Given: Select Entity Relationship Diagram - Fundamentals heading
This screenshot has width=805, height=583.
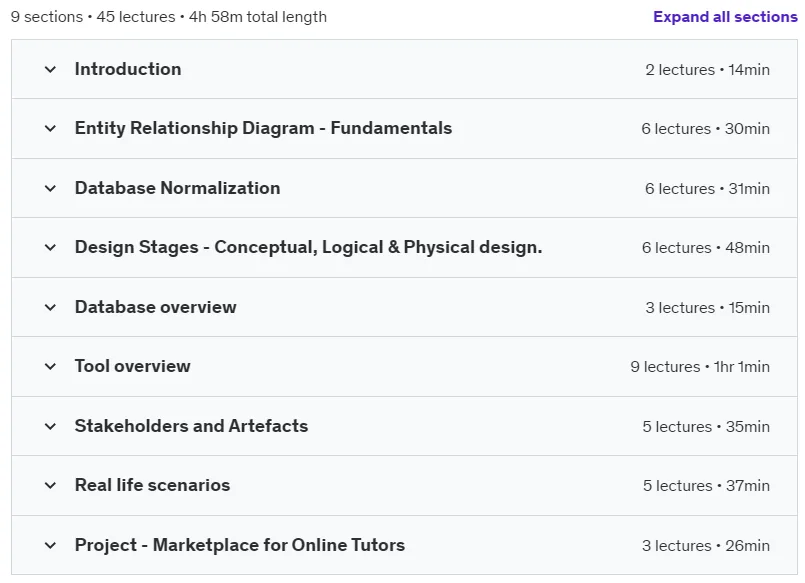Looking at the screenshot, I should click(x=263, y=128).
